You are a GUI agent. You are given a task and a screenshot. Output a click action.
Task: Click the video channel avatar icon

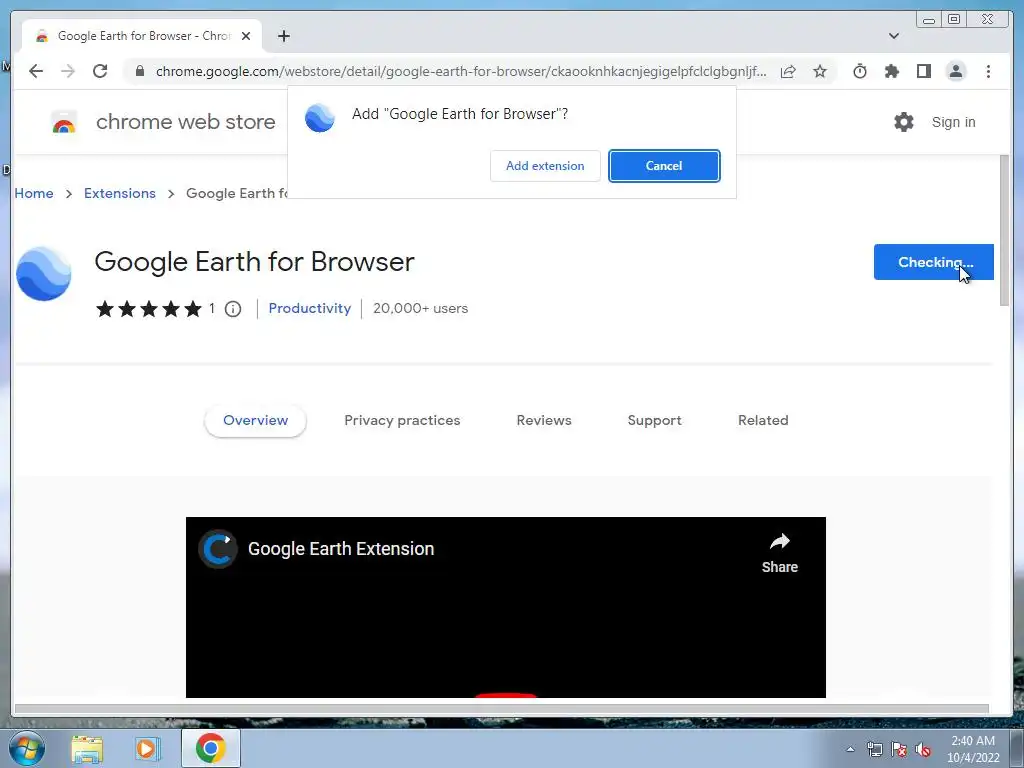coord(217,549)
